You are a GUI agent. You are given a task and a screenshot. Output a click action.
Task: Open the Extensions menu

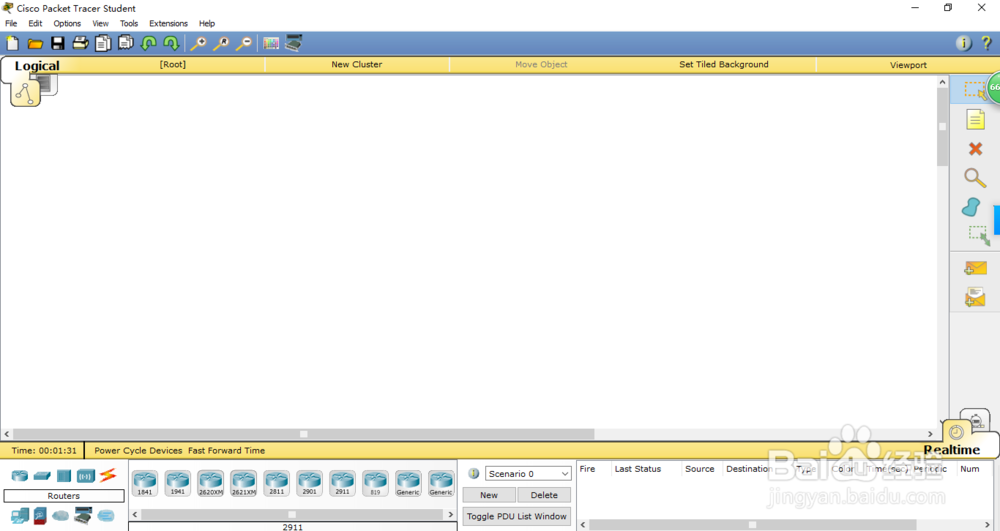point(168,23)
